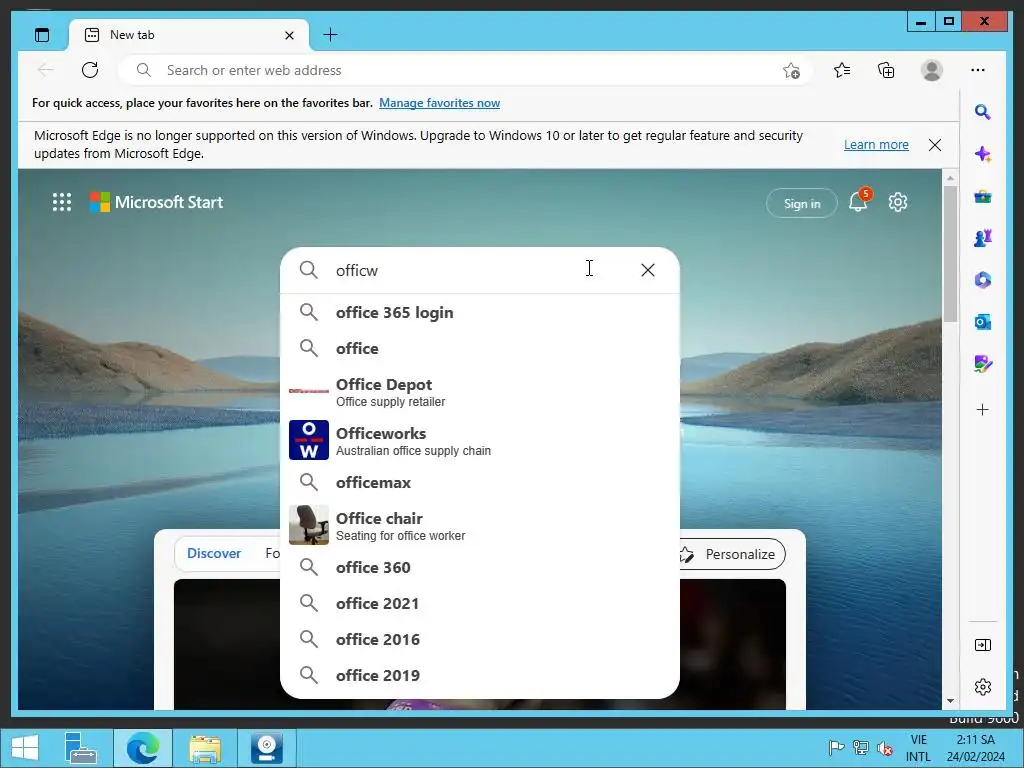Select office 2016 suggestion

[x=480, y=639]
